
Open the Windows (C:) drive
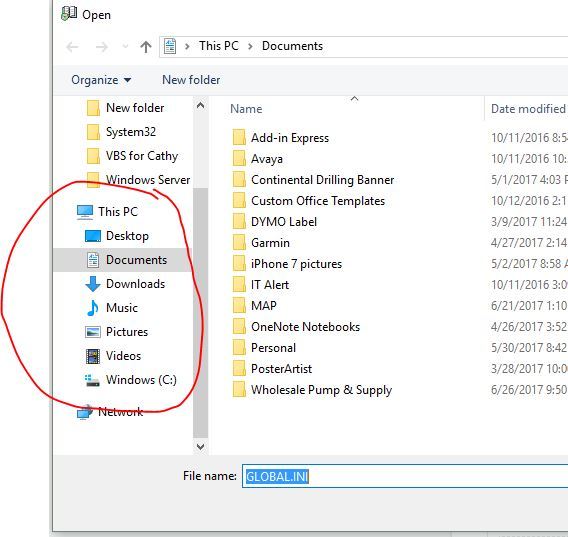tap(130, 380)
